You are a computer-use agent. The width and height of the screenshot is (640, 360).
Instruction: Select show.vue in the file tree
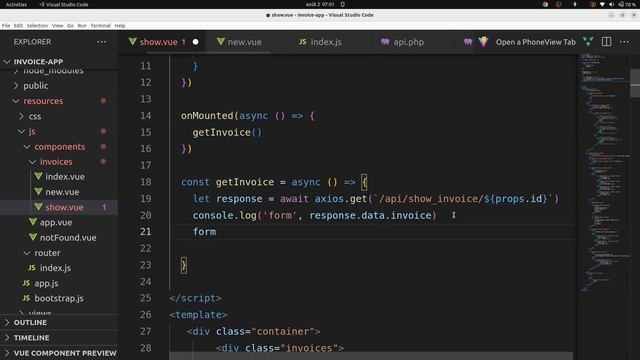[x=64, y=207]
